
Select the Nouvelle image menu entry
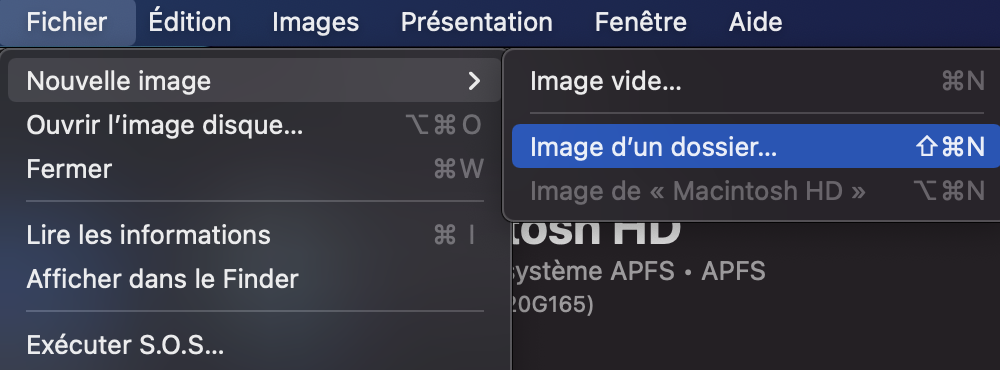click(254, 81)
